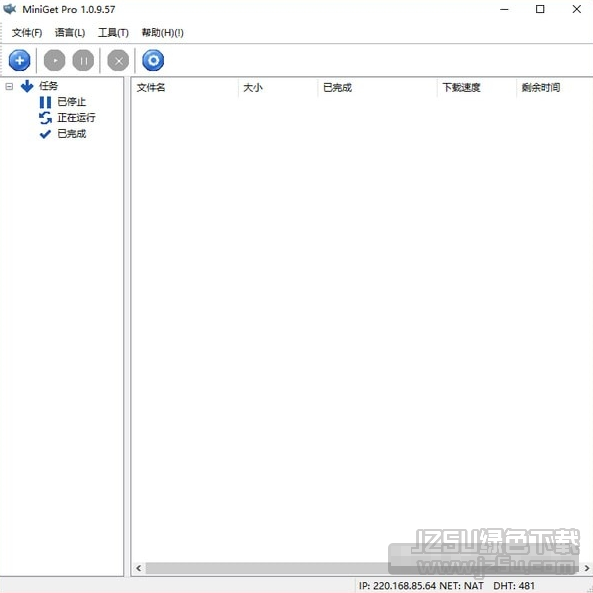The height and width of the screenshot is (593, 593).
Task: Select the 已完成 tree item in the sidebar
Action: click(x=71, y=134)
